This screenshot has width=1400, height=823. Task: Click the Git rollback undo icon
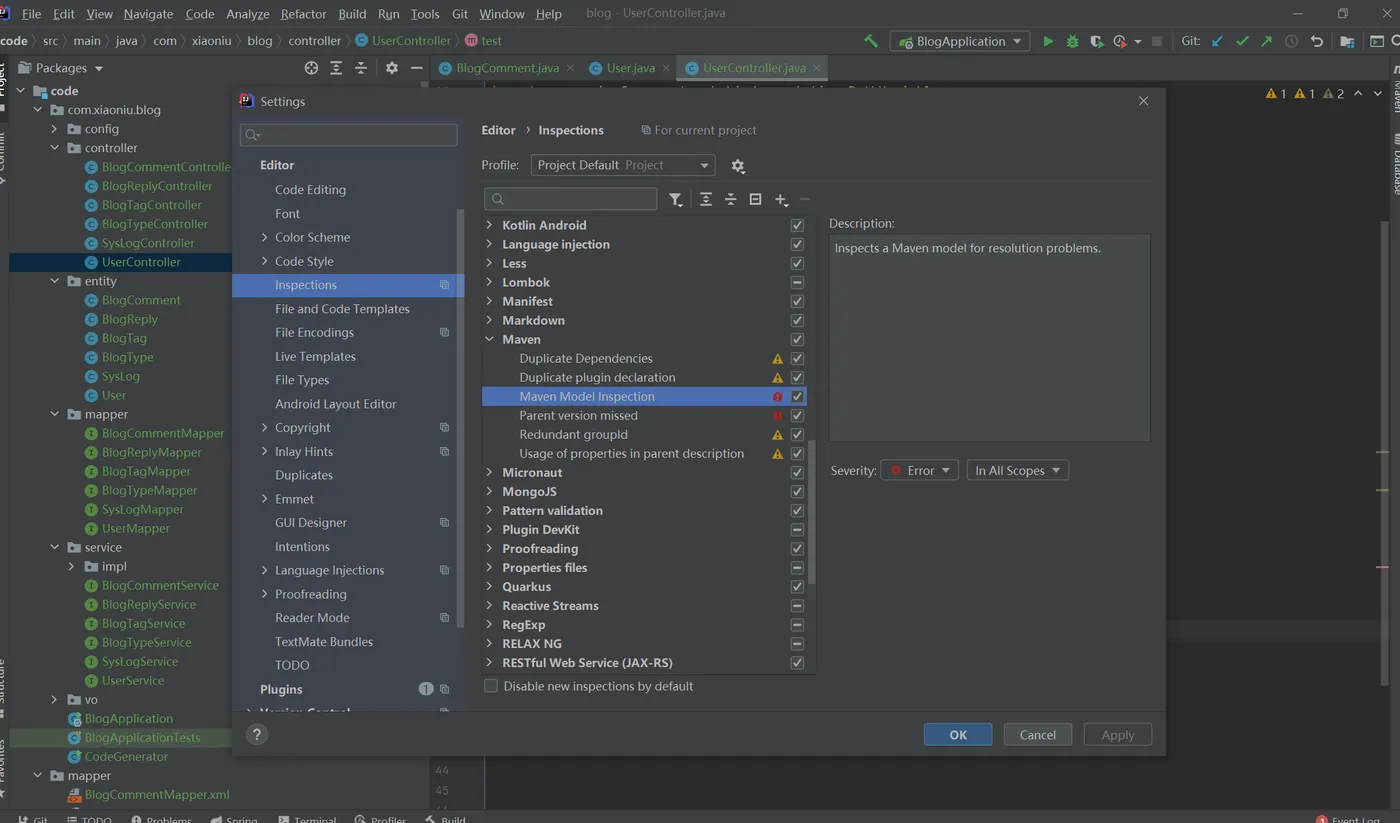click(1317, 41)
